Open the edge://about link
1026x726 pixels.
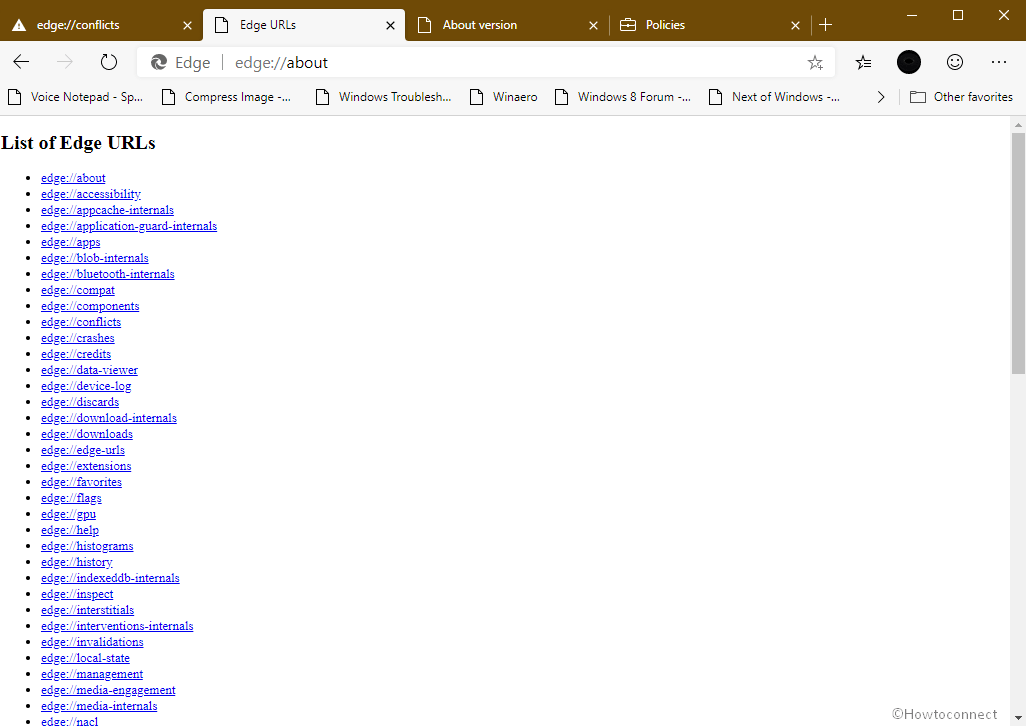tap(73, 178)
